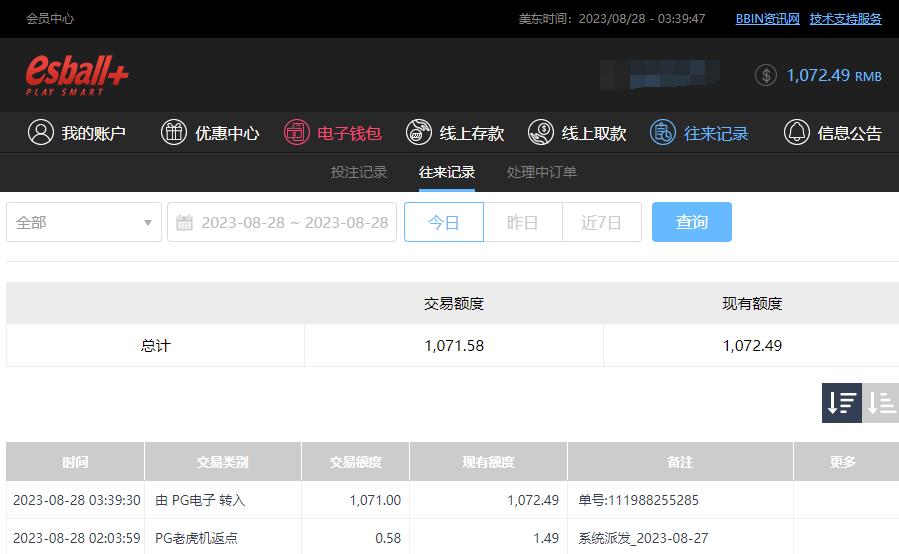The image size is (899, 554).
Task: Click the 2023-08-28 02:03:59 time cell
Action: pyautogui.click(x=76, y=538)
